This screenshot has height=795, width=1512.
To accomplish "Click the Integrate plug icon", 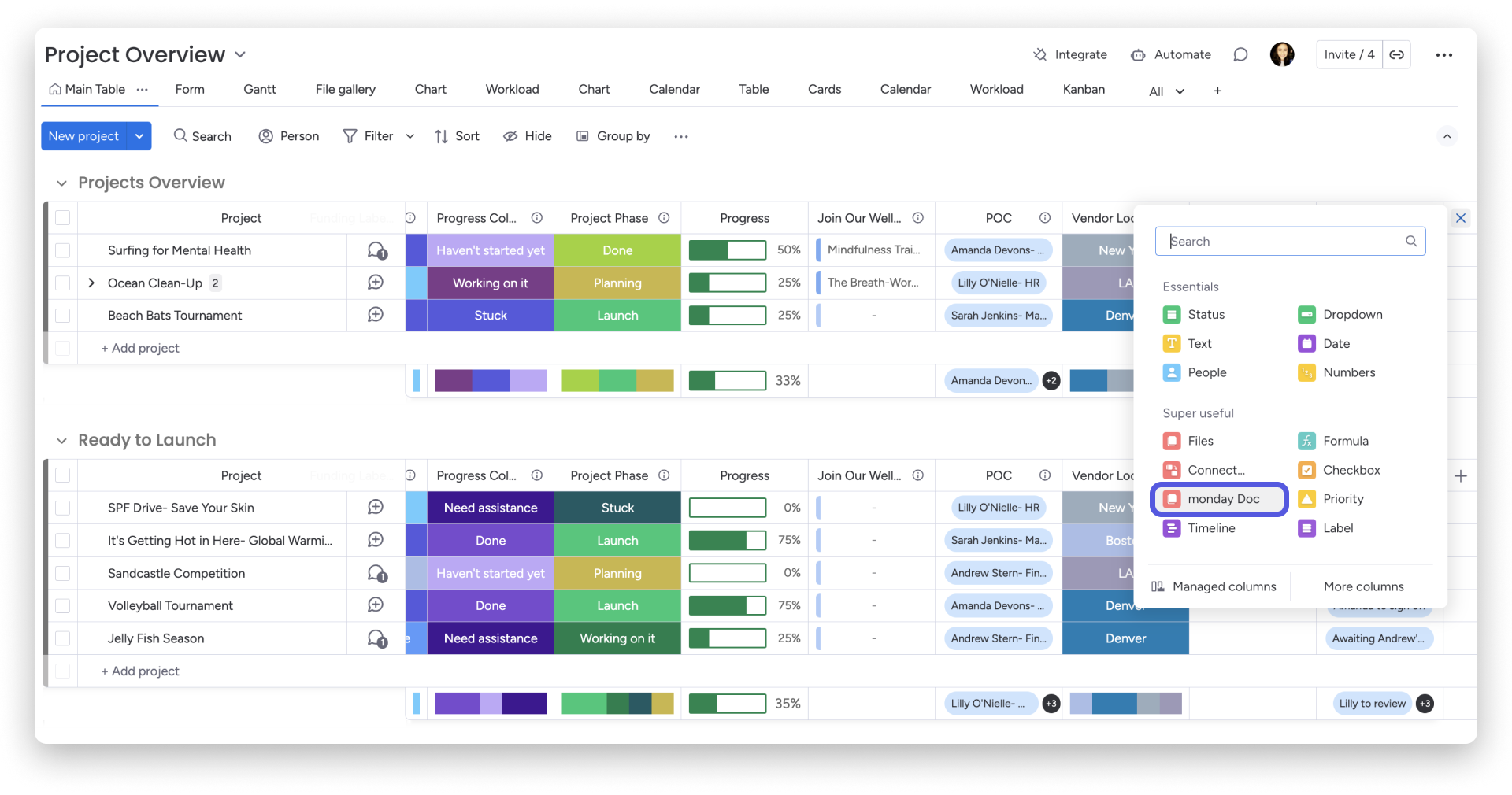I will (1039, 54).
